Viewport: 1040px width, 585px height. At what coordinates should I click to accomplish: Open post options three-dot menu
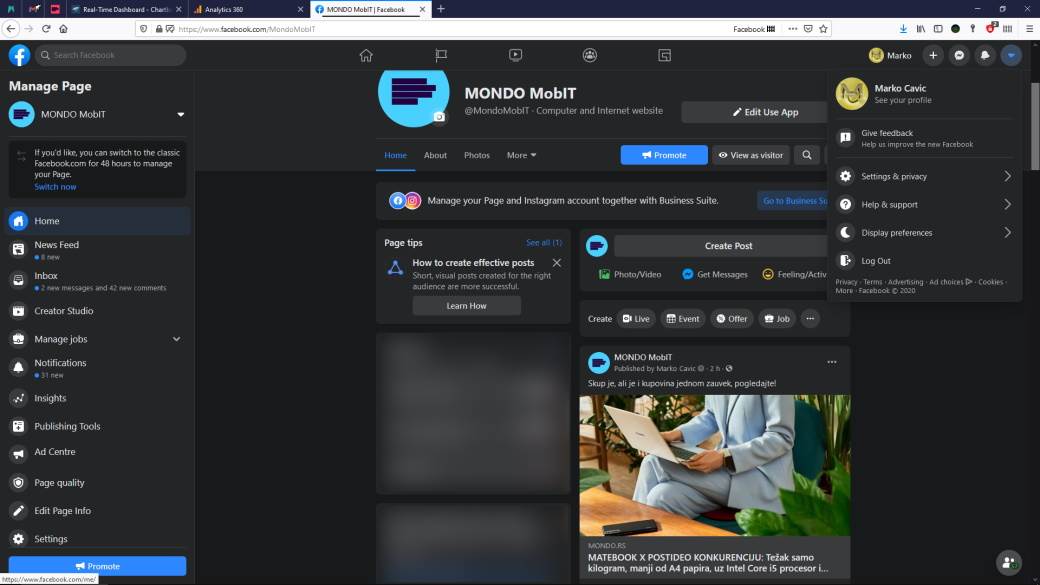point(831,362)
